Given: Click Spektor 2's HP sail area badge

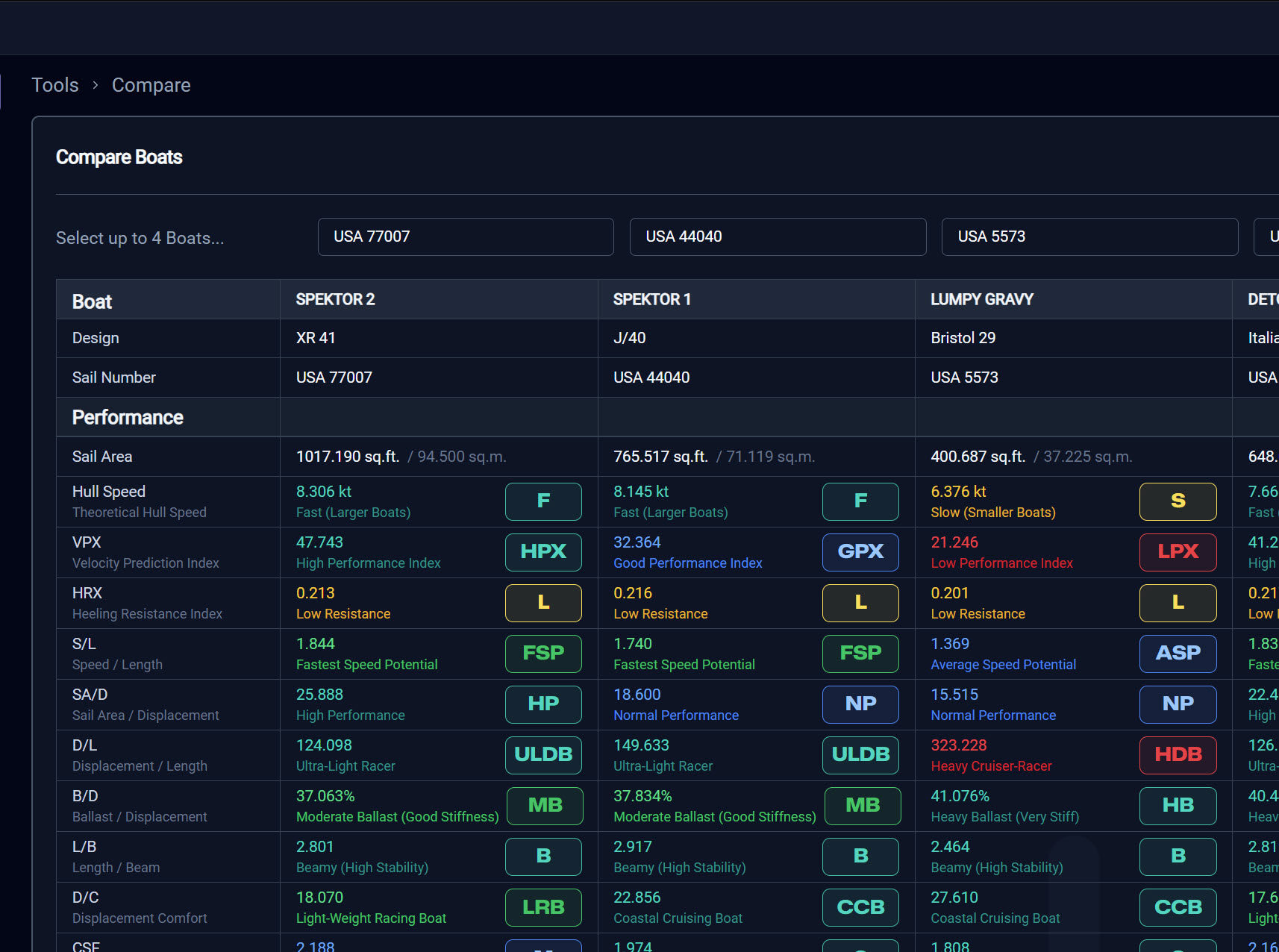Looking at the screenshot, I should pos(542,704).
